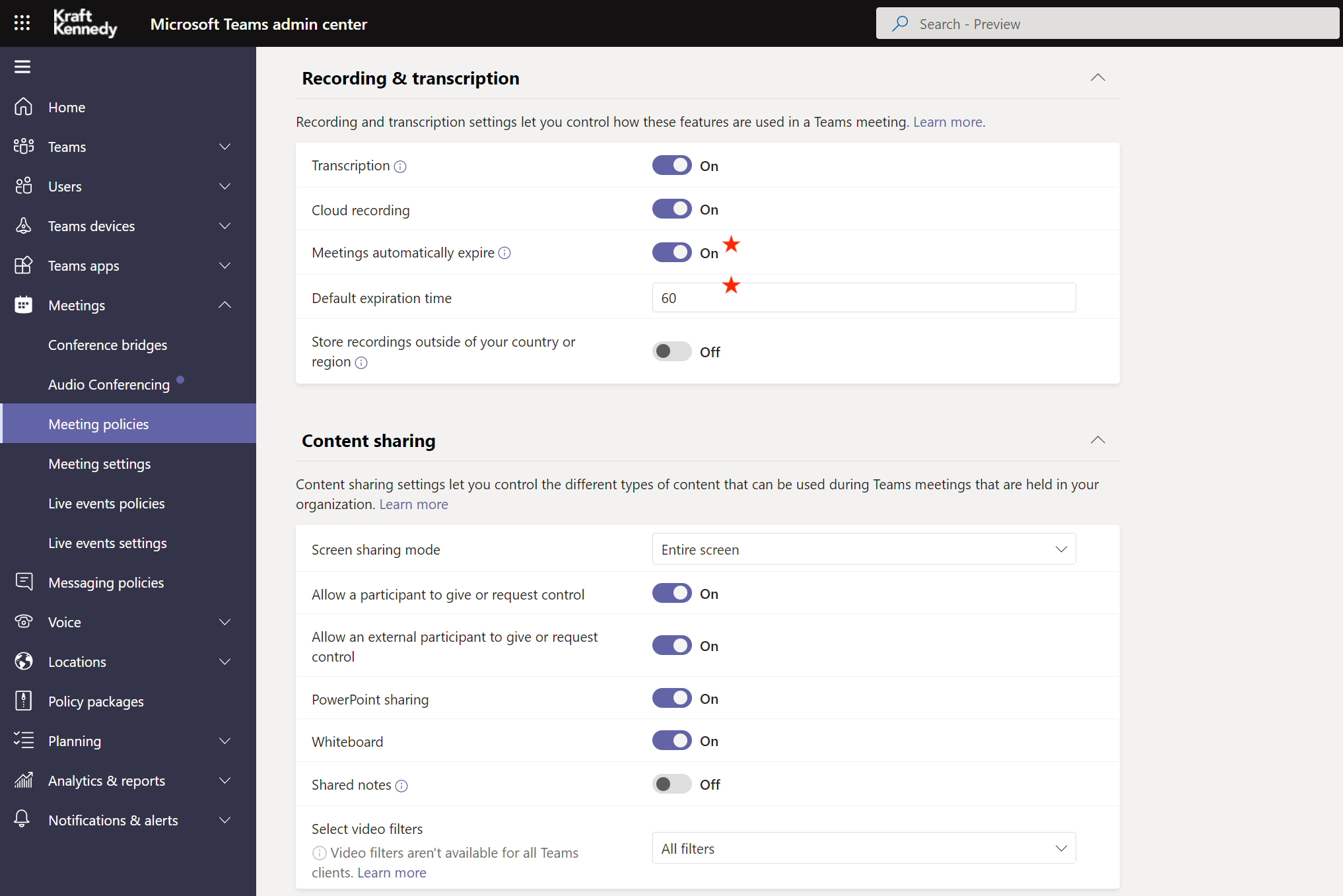Open the Select video filters dropdown
1343x896 pixels.
(x=864, y=848)
